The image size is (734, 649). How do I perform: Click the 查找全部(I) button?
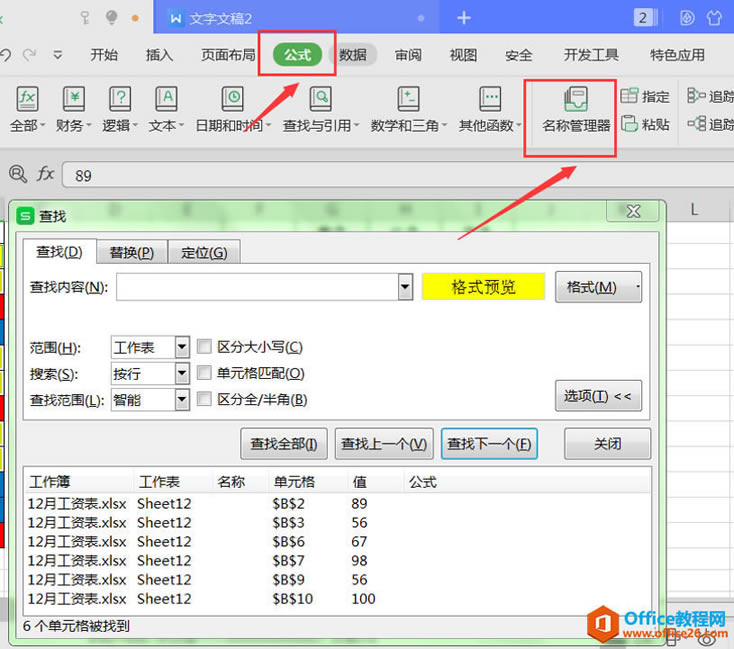(x=284, y=443)
